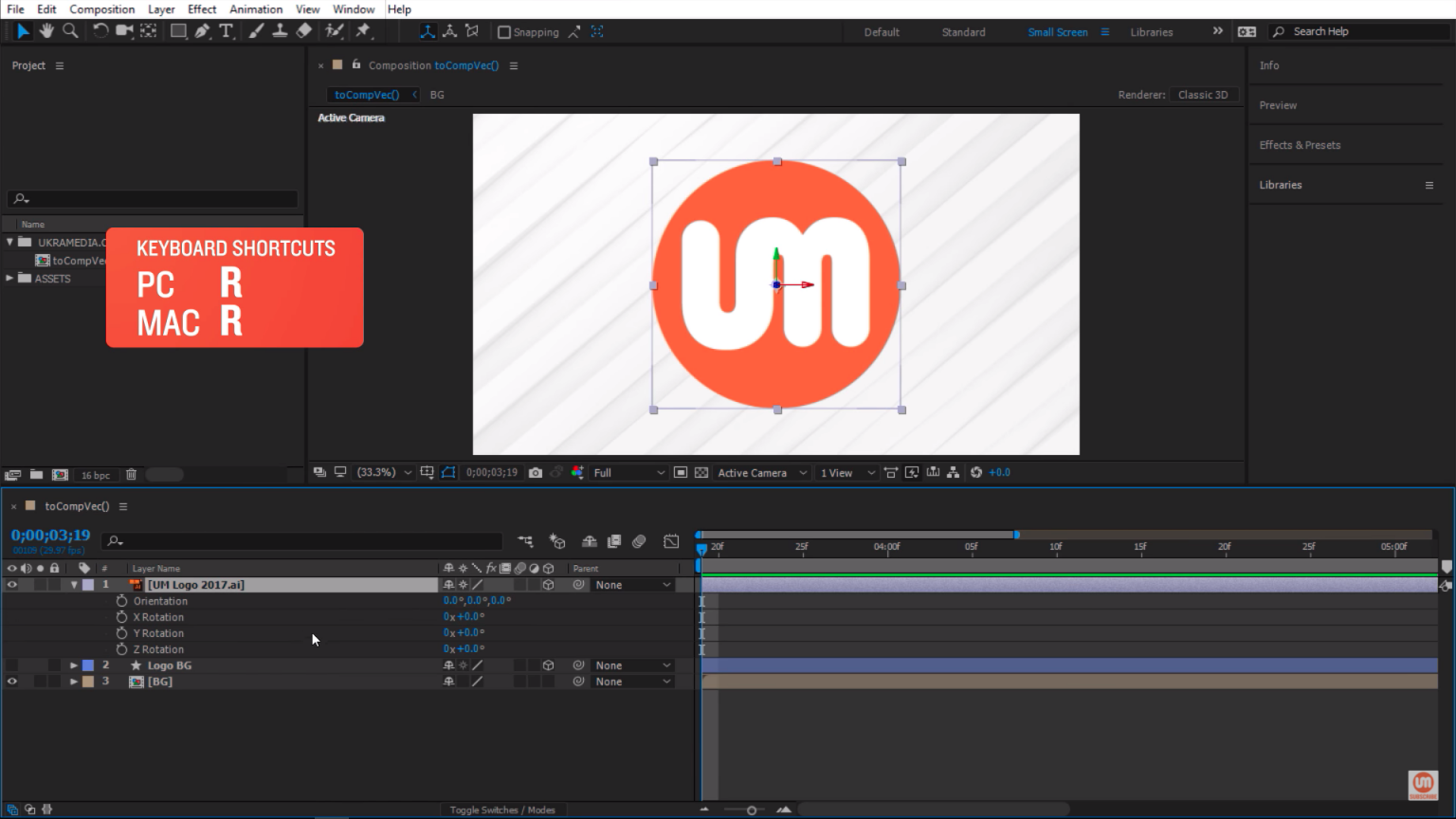Delete selected project item with trash icon

(x=131, y=475)
